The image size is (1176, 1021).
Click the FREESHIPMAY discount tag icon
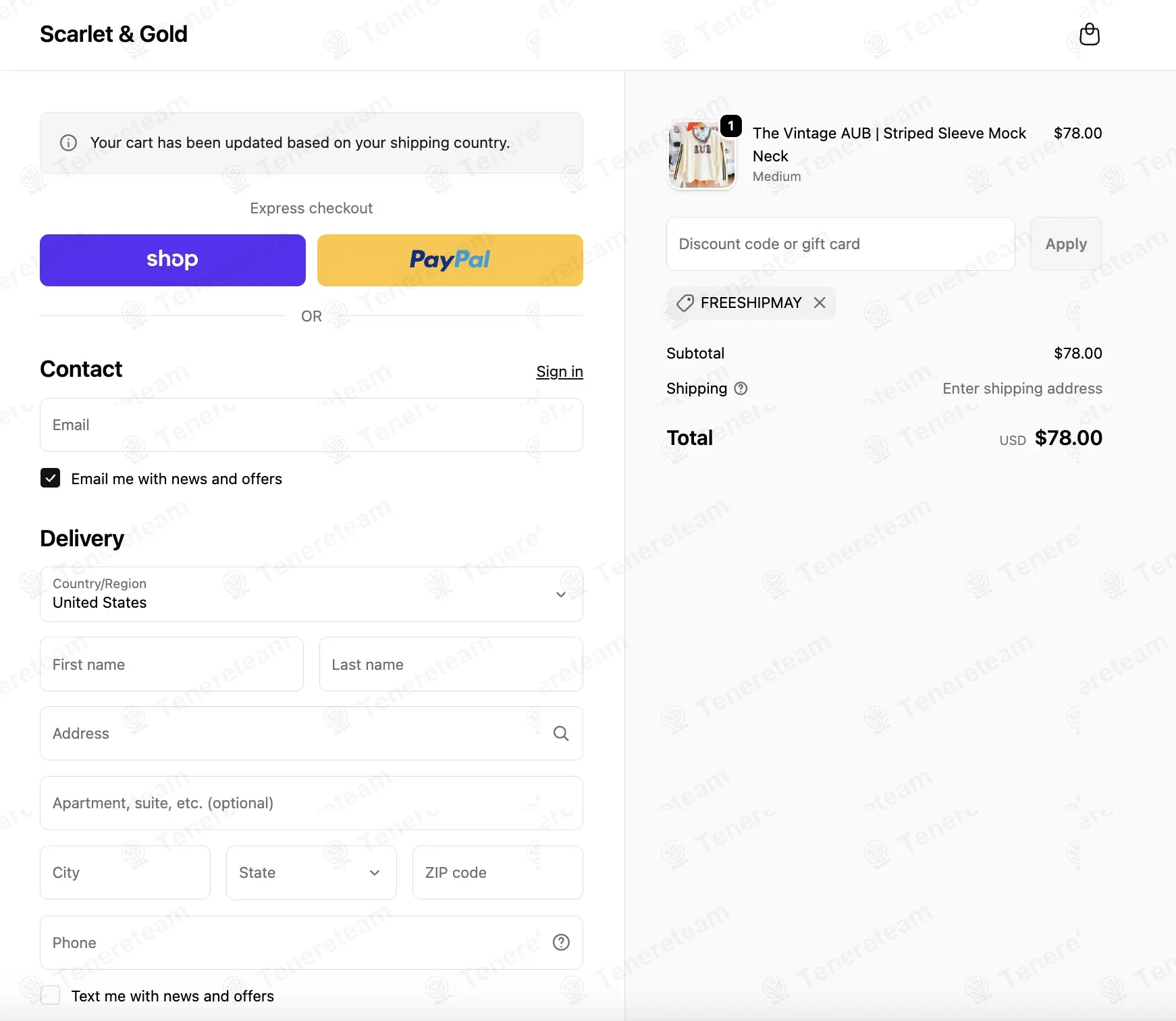(685, 303)
